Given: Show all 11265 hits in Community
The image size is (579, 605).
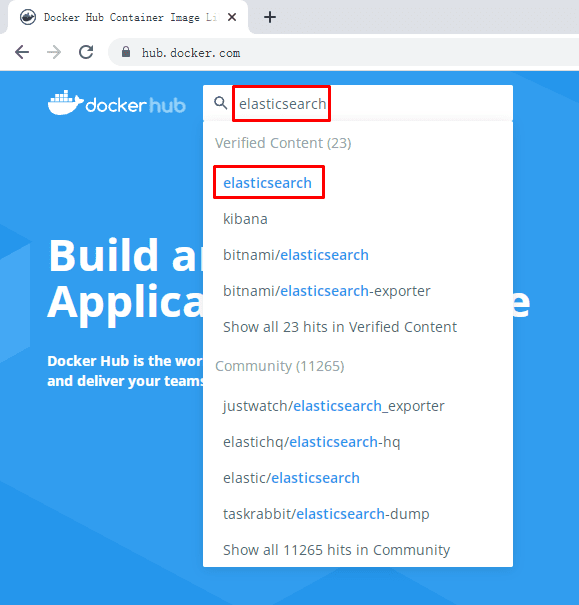Looking at the screenshot, I should tap(336, 550).
